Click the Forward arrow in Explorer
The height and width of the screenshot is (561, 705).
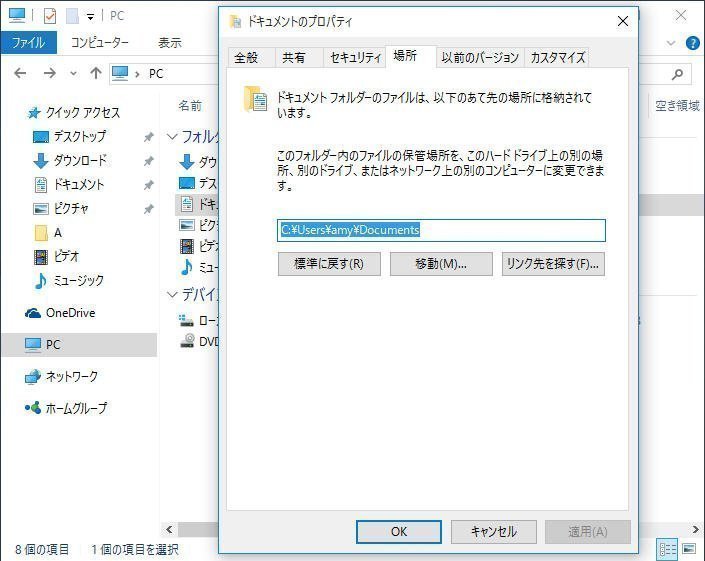coord(50,73)
